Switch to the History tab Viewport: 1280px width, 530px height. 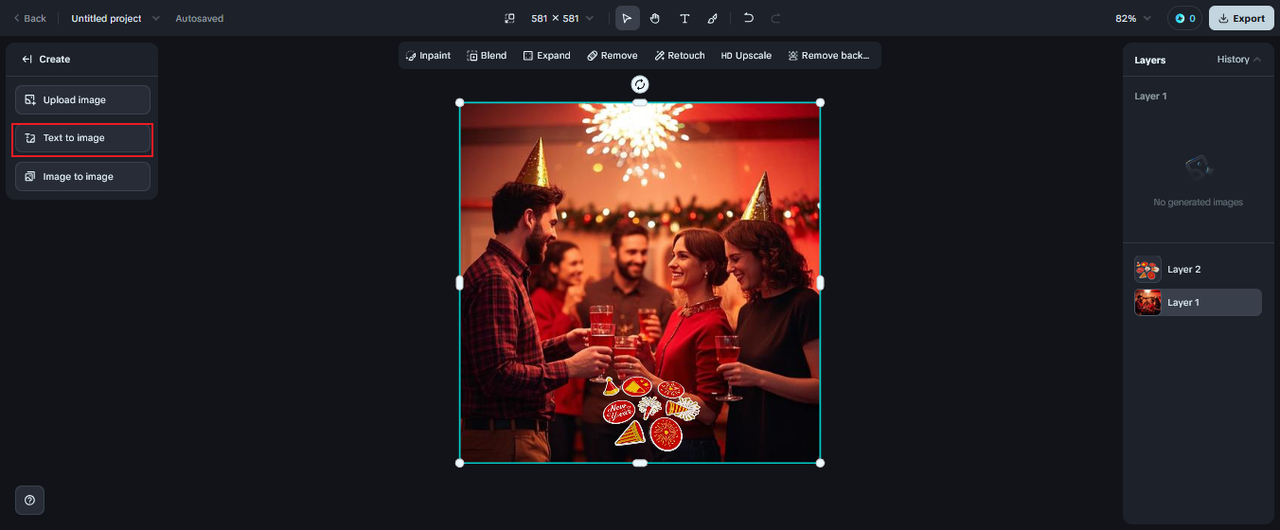(1233, 59)
